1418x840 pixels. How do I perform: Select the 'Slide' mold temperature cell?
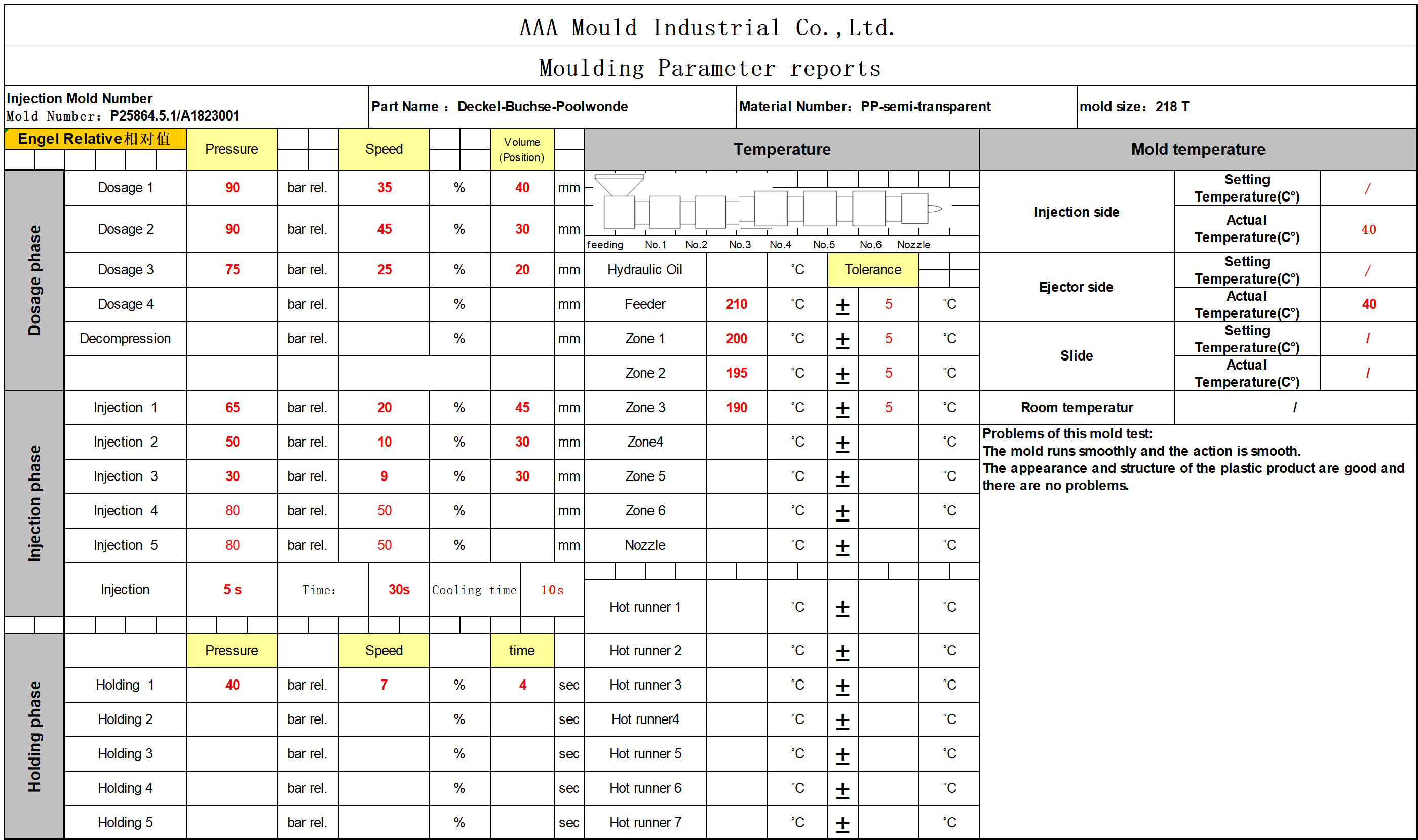point(1077,355)
